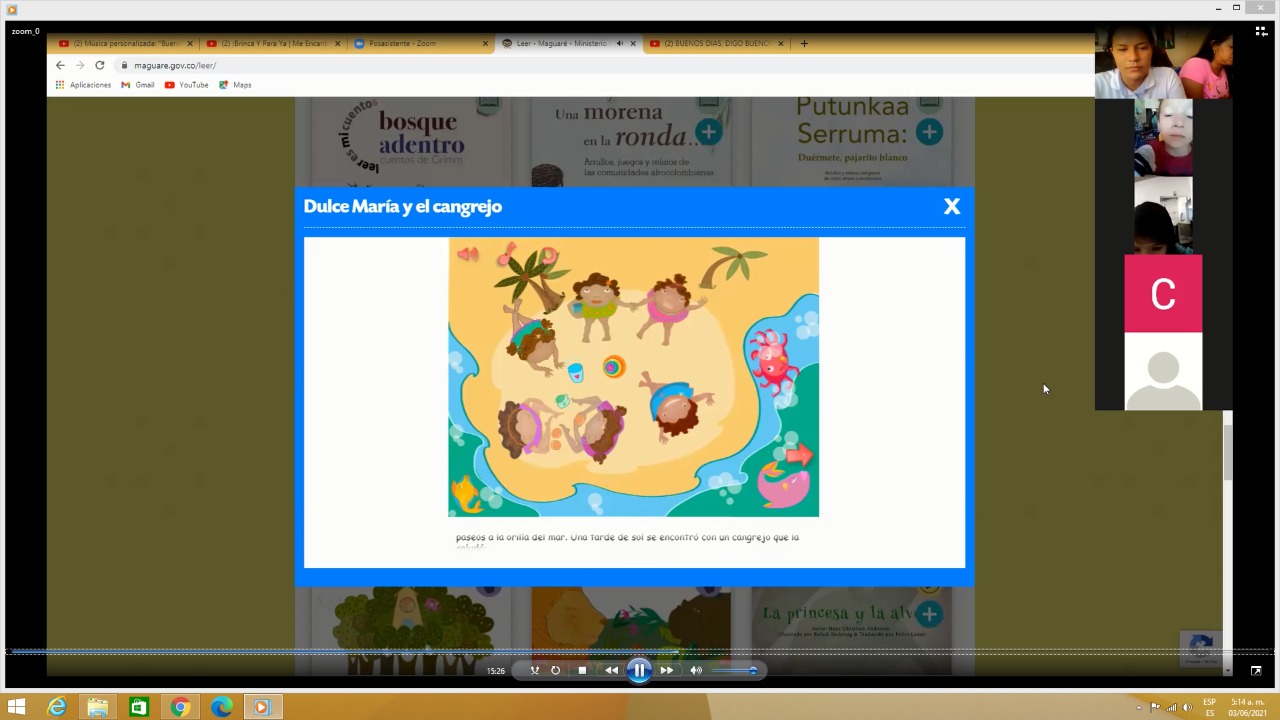Launch Microsoft Edge from the taskbar

221,707
